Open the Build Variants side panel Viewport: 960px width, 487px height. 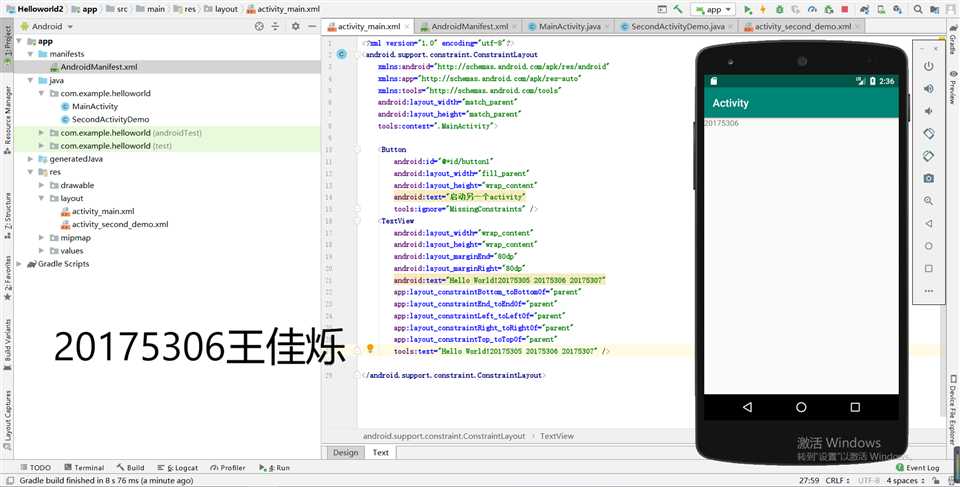click(7, 345)
